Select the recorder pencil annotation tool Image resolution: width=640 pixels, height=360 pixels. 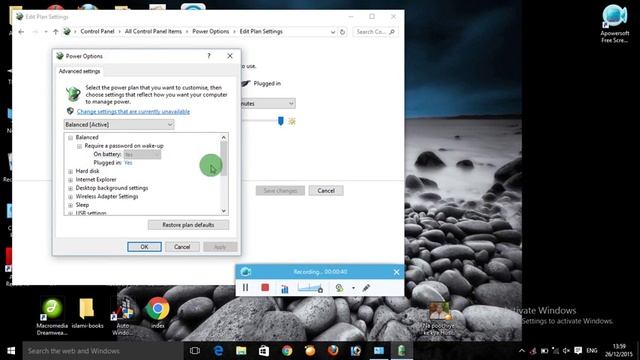366,288
